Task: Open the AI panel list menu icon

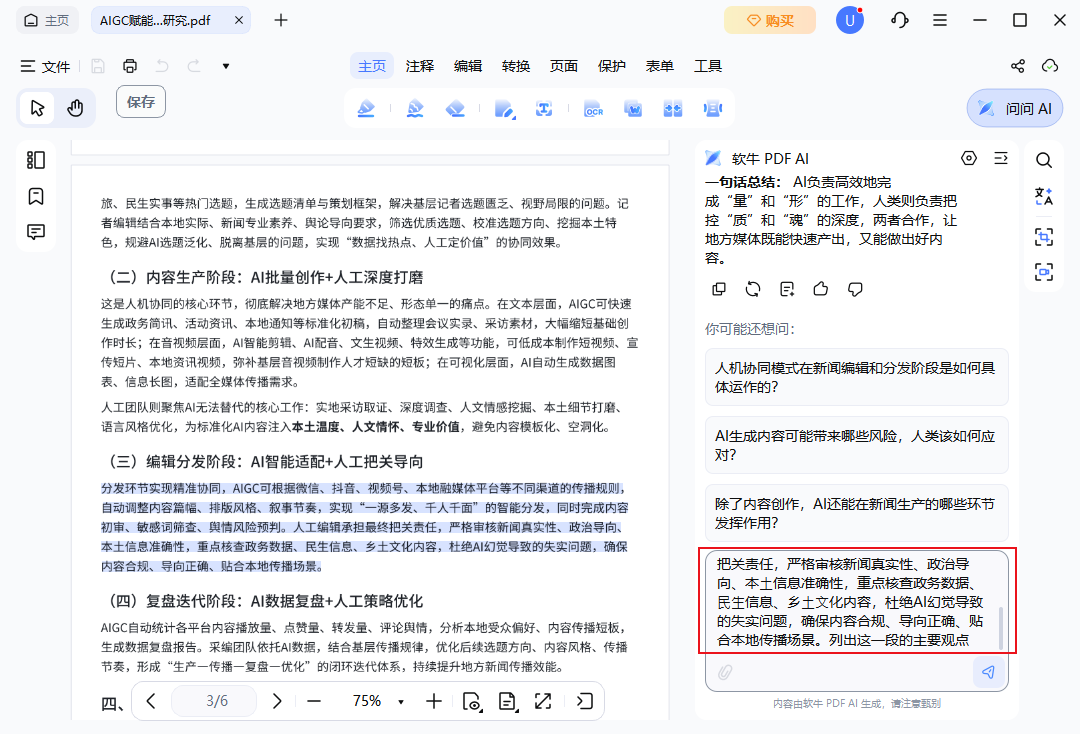Action: coord(1001,158)
